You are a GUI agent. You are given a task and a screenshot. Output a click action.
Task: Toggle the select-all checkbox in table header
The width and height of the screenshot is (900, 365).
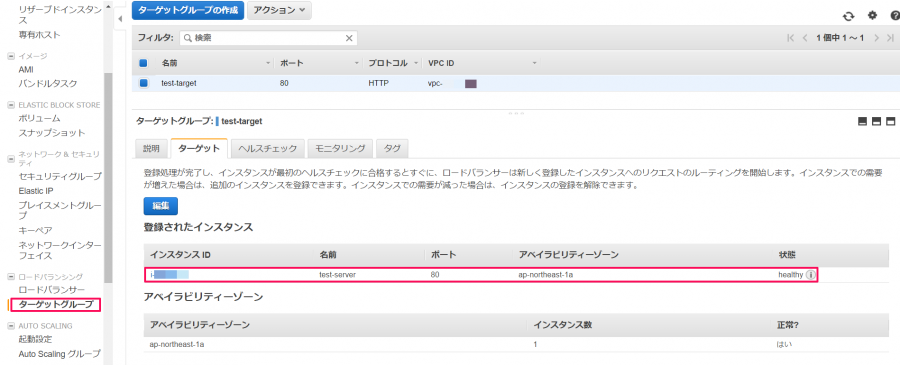(x=143, y=63)
